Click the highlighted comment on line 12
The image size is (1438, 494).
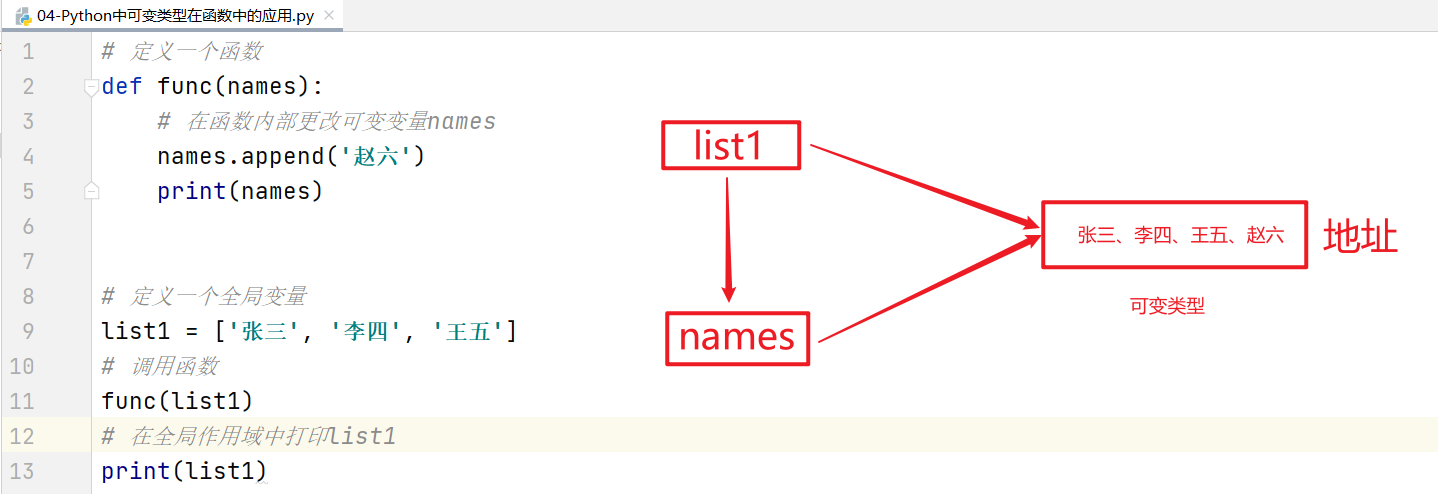pos(250,436)
